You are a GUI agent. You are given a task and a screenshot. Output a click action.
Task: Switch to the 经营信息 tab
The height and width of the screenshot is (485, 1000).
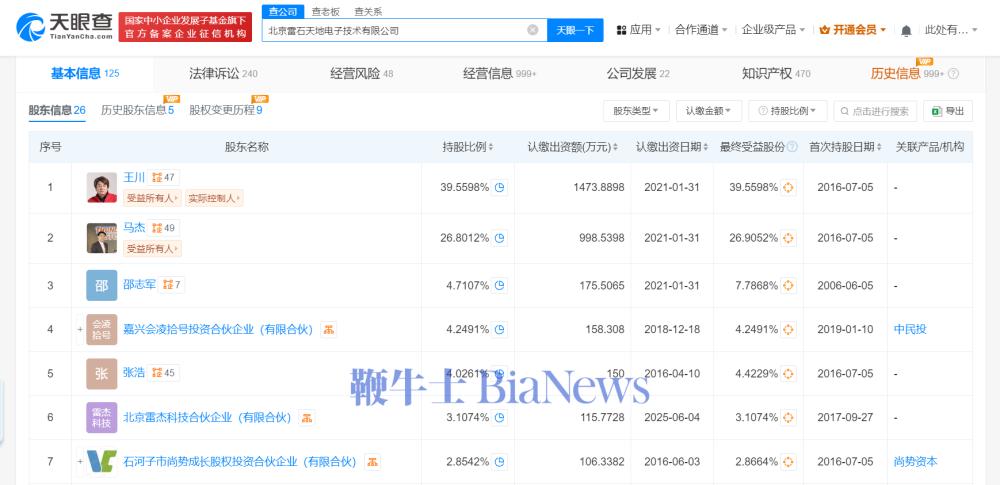pos(500,74)
